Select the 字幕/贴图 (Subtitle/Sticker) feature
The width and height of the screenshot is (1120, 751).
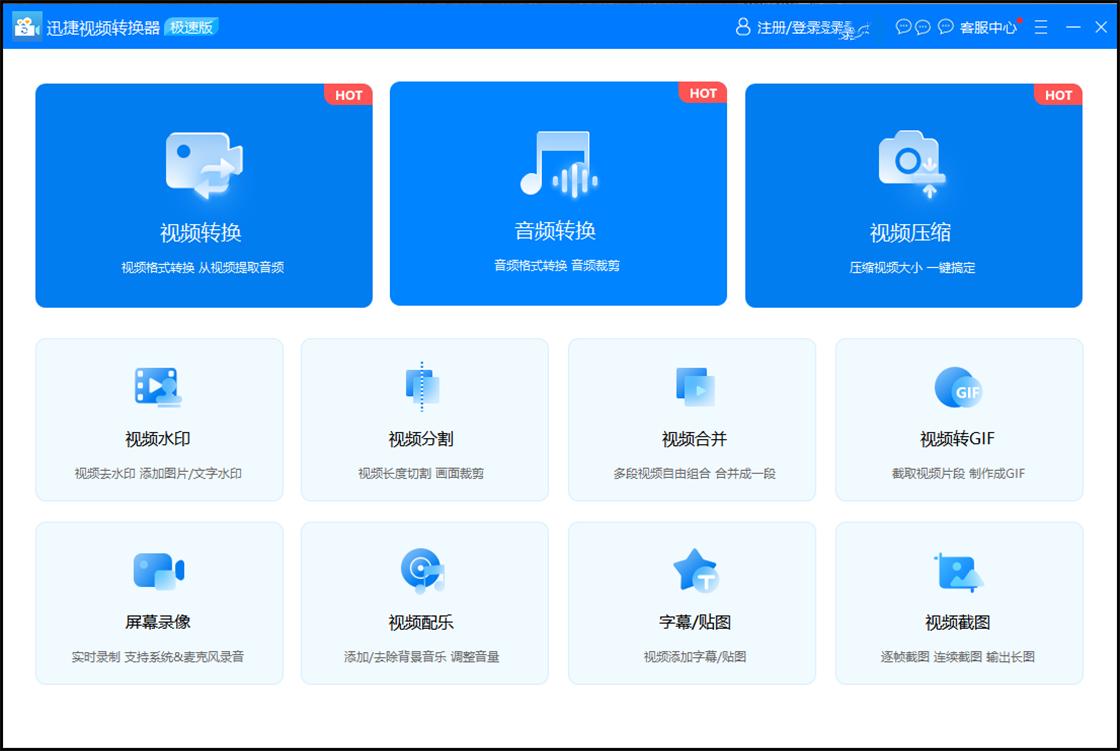pos(690,601)
